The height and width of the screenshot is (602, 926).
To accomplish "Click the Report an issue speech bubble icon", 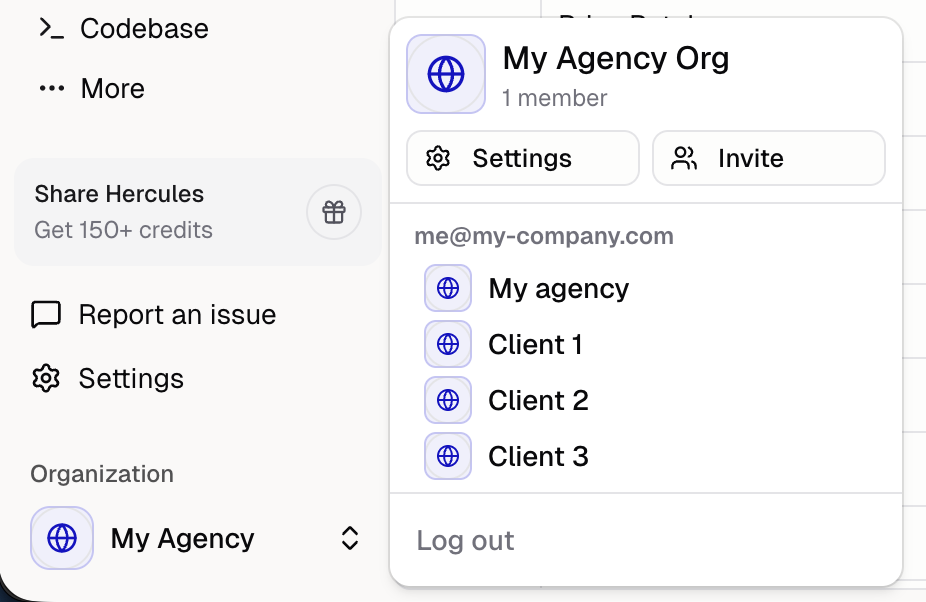I will pyautogui.click(x=44, y=314).
